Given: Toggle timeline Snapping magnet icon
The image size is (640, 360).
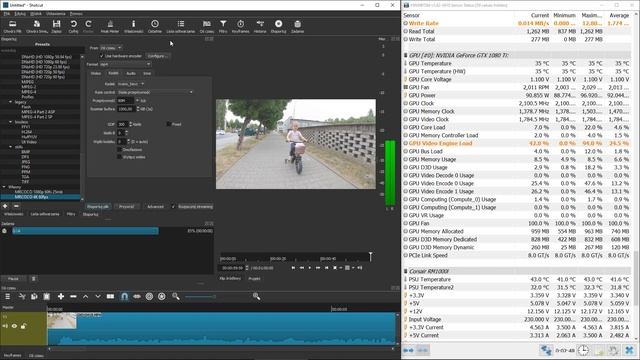Looking at the screenshot, I should (x=124, y=296).
